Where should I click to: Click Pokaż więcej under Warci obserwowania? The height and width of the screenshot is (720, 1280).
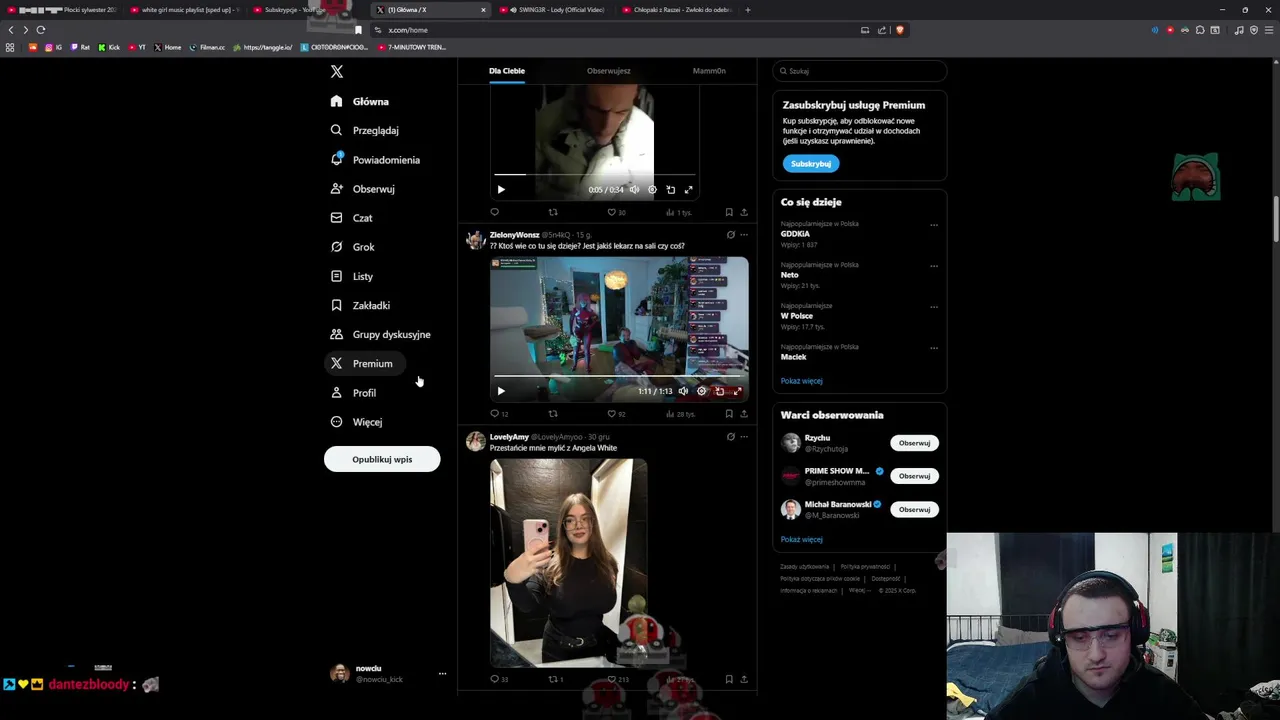tap(802, 540)
